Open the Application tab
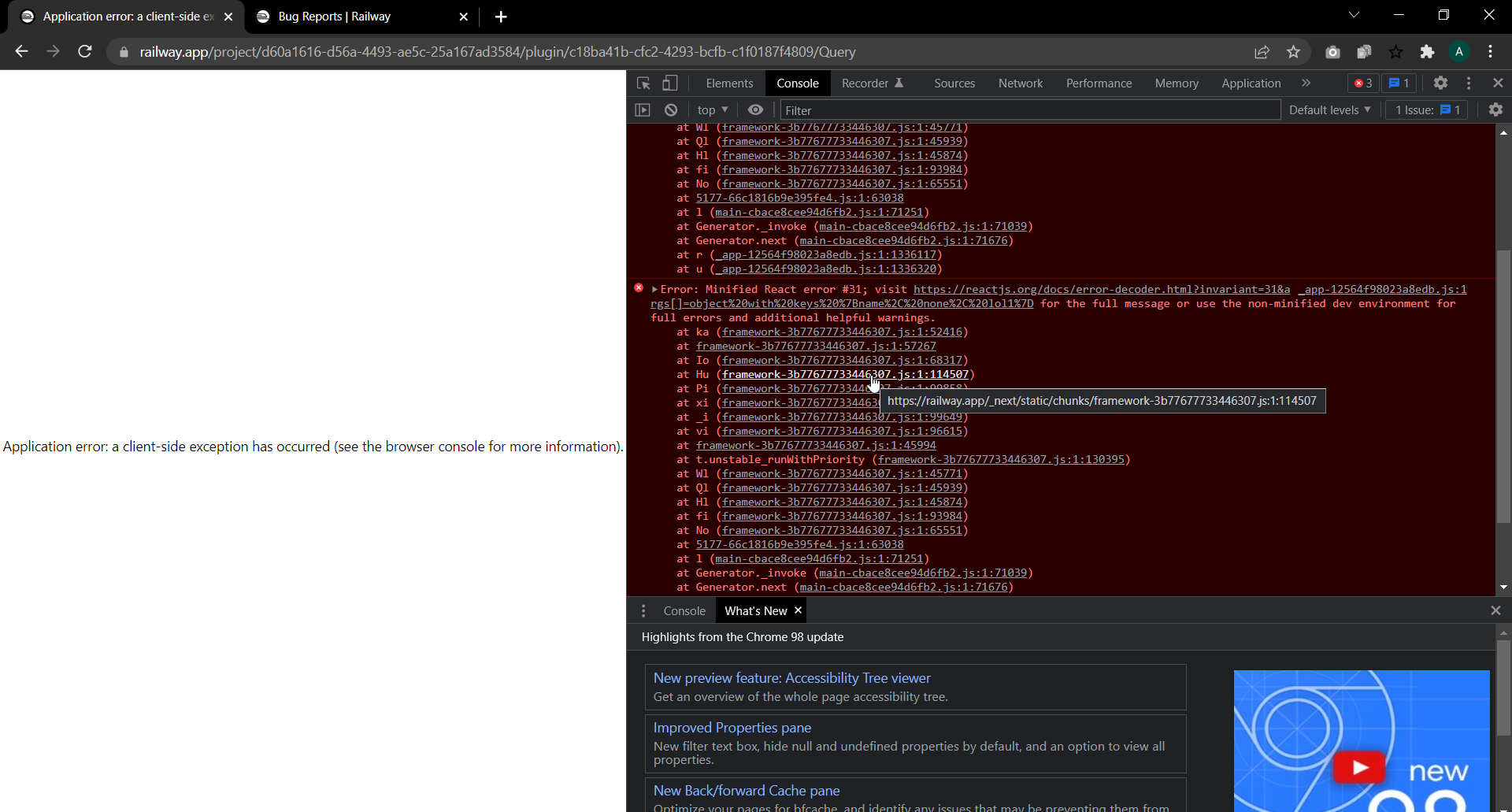 [1251, 83]
